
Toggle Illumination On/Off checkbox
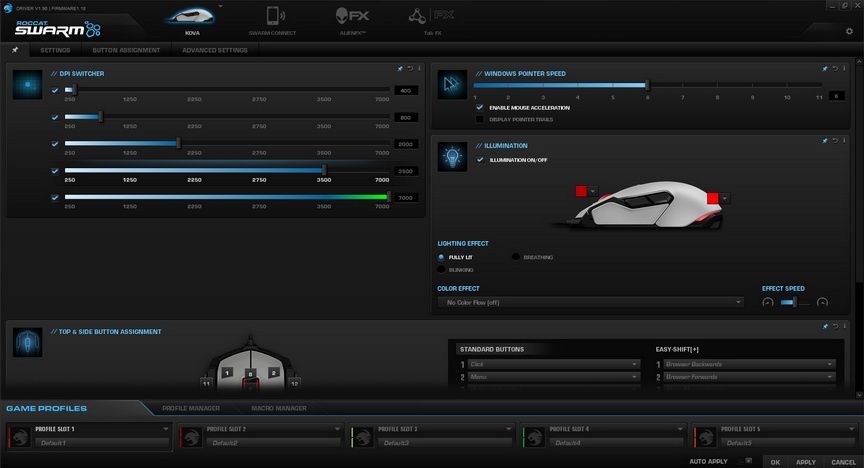click(x=480, y=160)
